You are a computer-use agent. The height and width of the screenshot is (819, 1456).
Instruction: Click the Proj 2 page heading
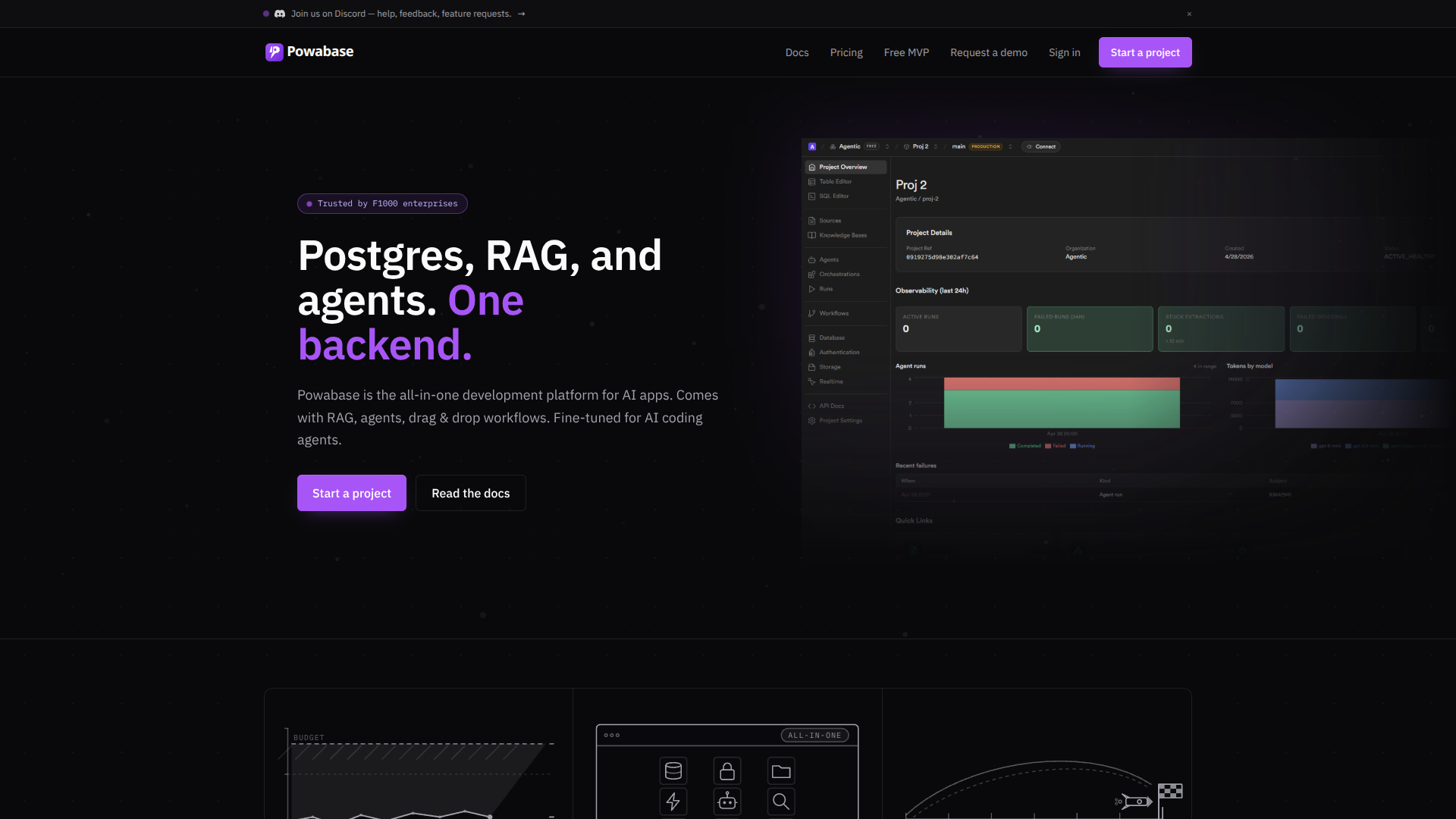[912, 185]
